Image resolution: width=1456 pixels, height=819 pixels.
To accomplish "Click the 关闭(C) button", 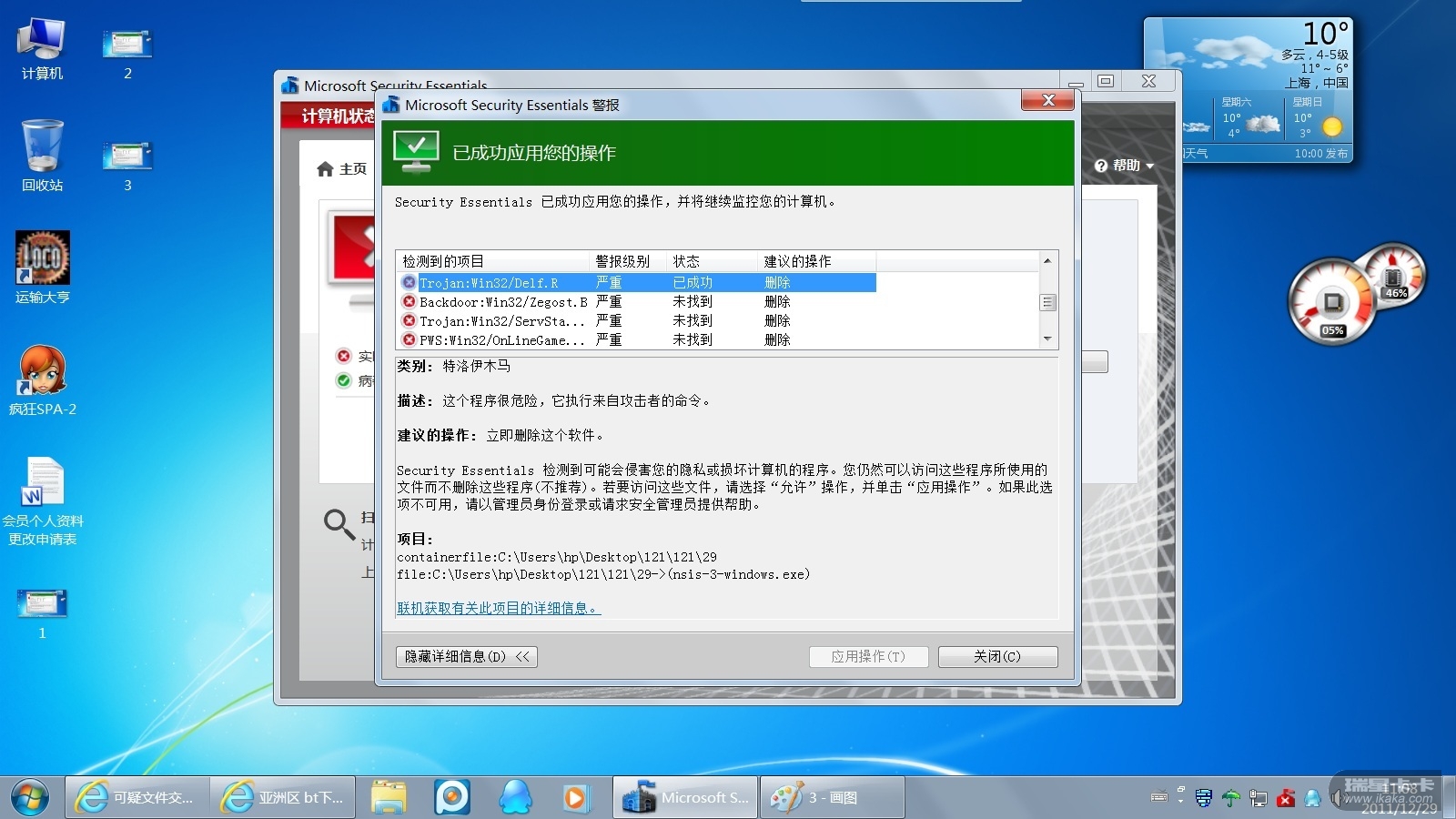I will [997, 657].
